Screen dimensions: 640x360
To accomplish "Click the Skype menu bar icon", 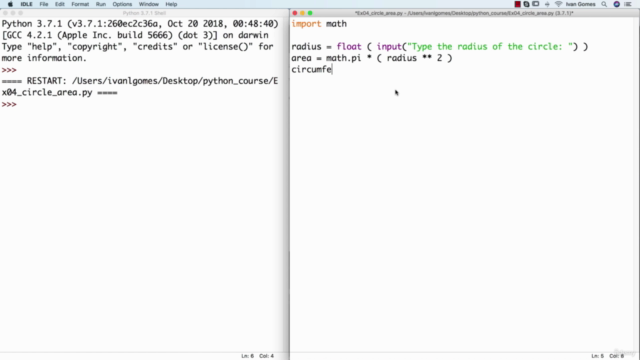I will 527,4.
